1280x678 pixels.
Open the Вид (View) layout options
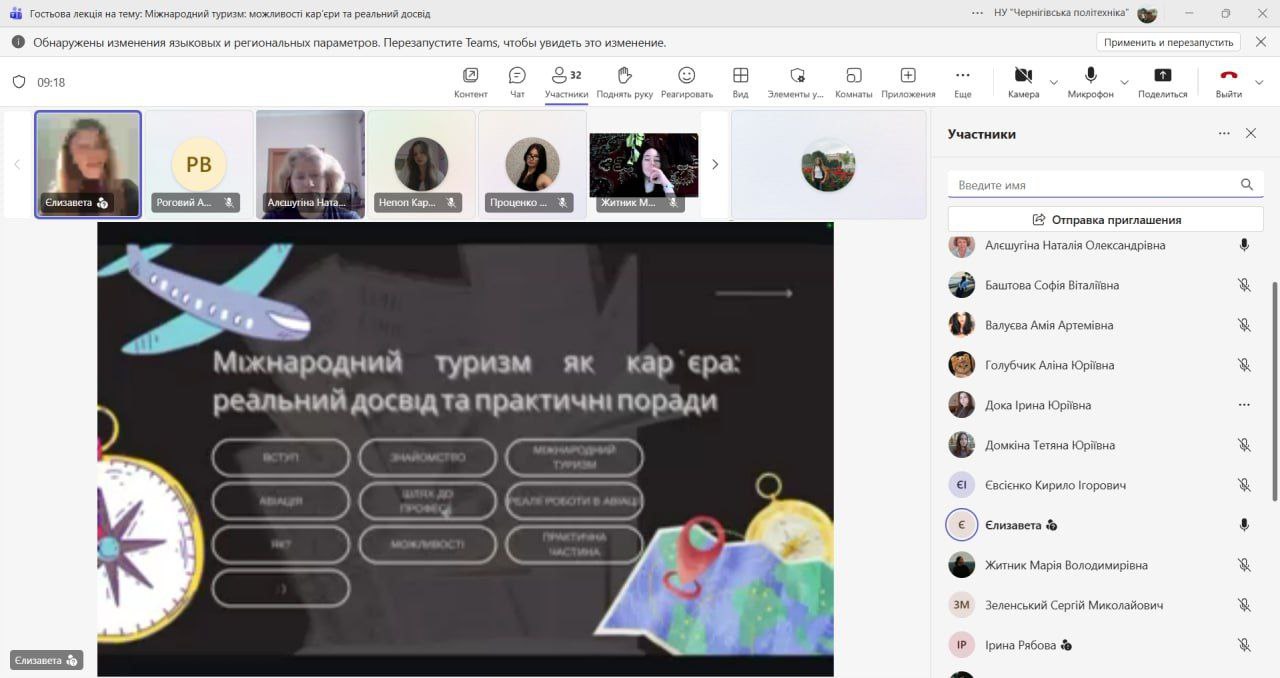pos(740,76)
